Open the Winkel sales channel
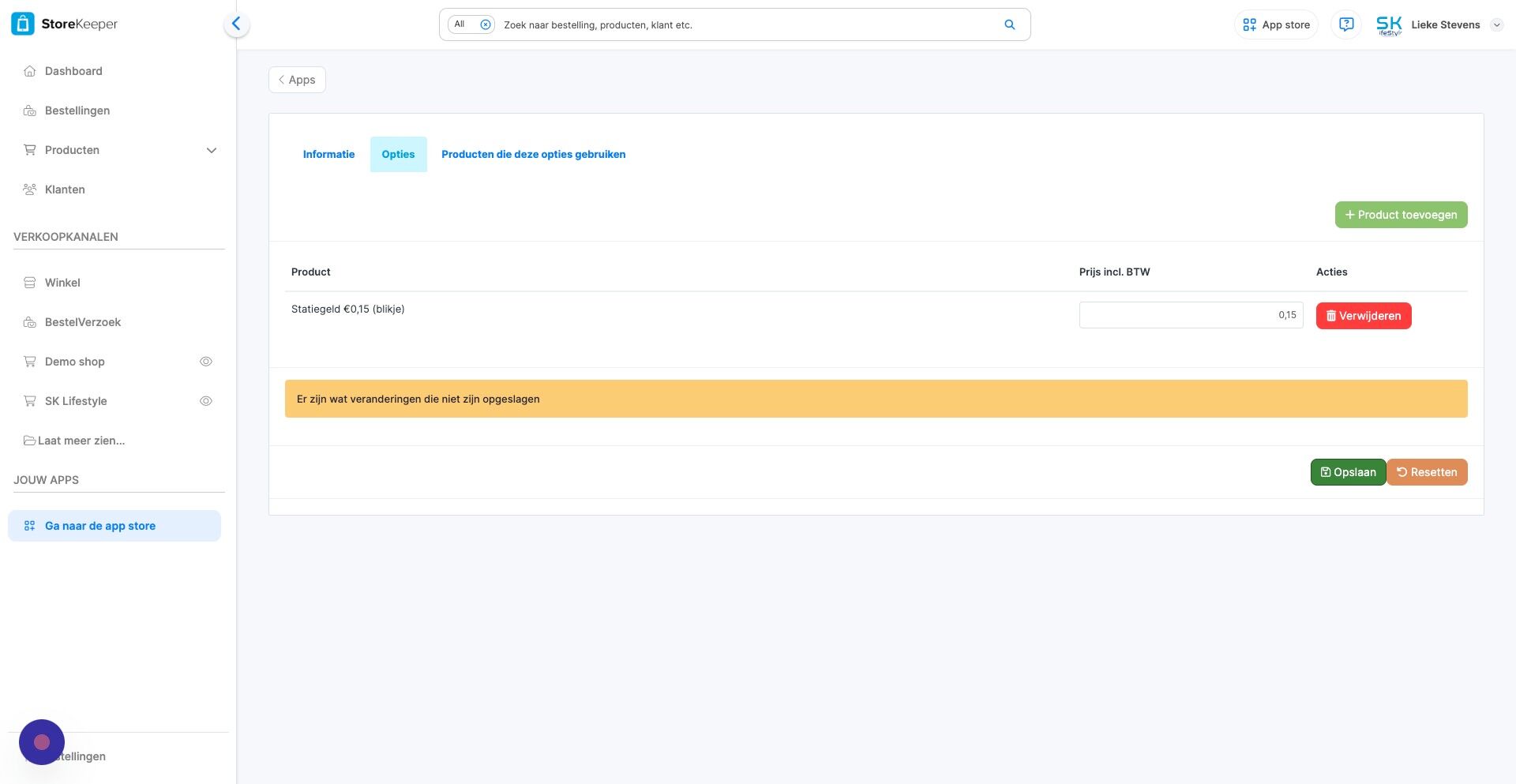Viewport: 1516px width, 784px height. tap(62, 283)
